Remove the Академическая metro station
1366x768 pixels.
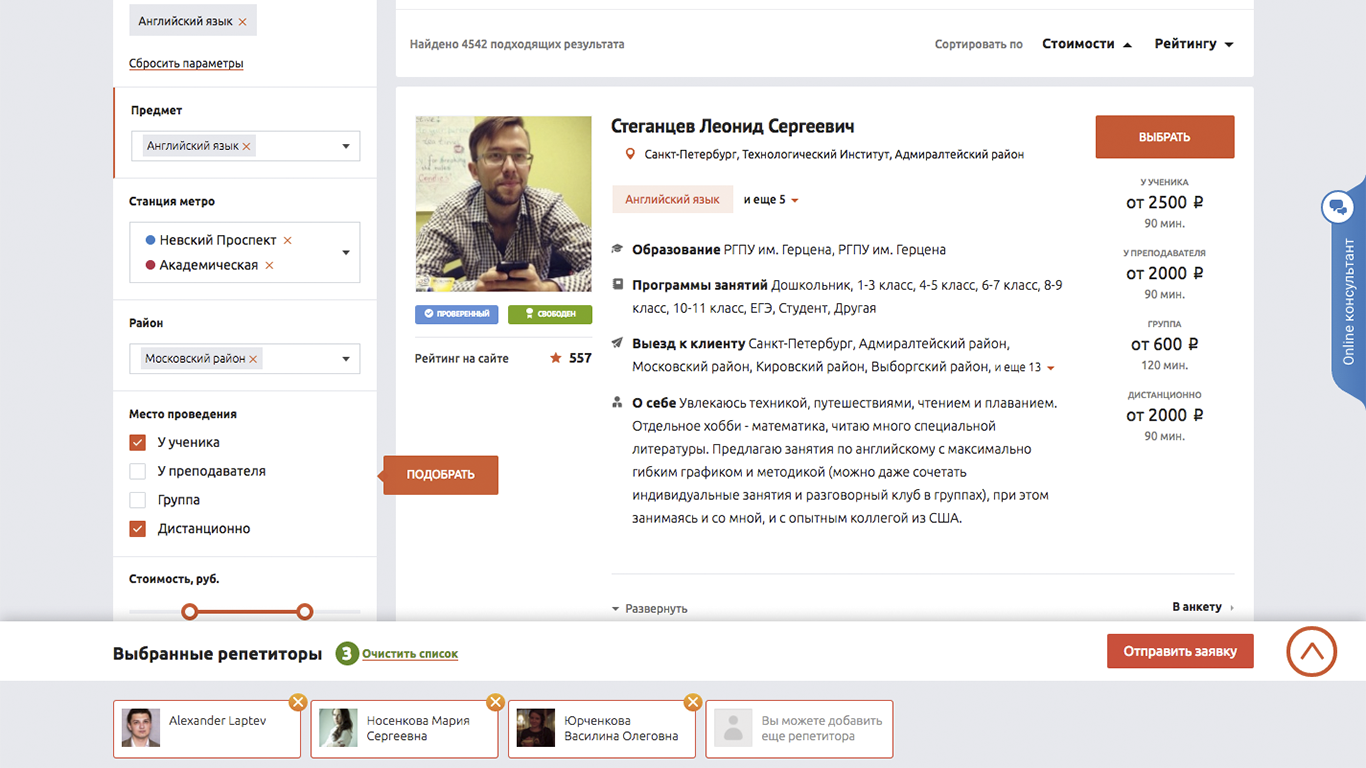(269, 265)
